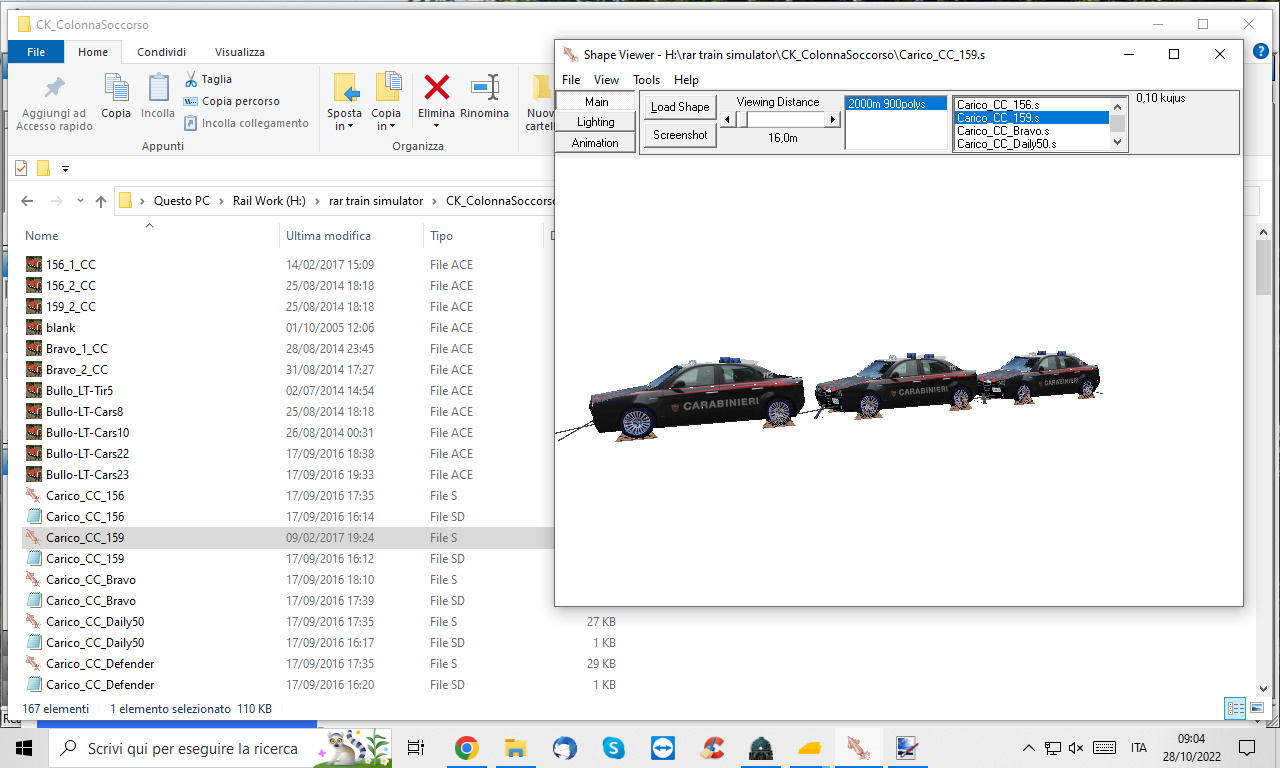Select Carico_CC_156.s in the shape list

(1031, 105)
